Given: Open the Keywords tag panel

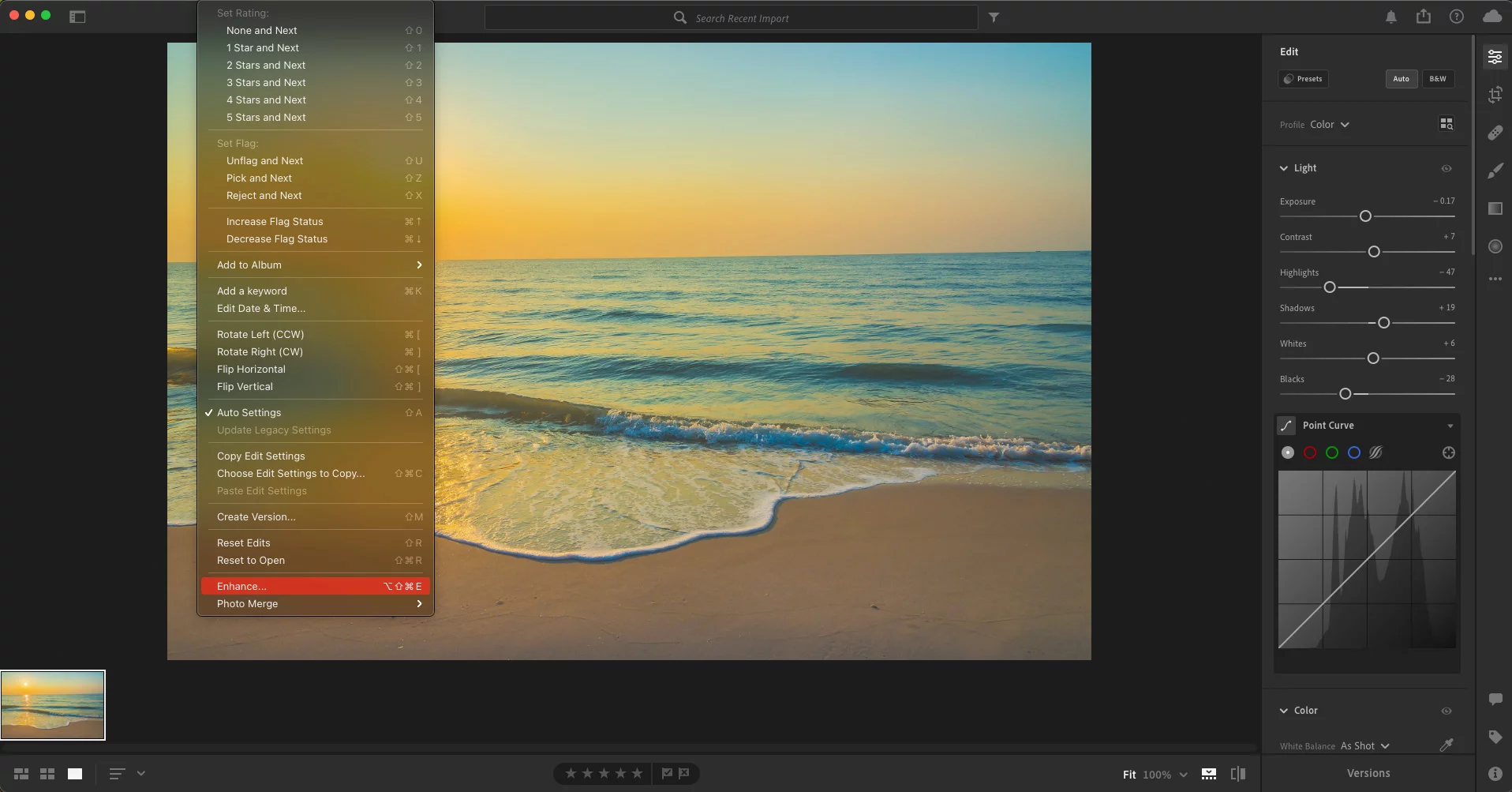Looking at the screenshot, I should click(x=1495, y=737).
